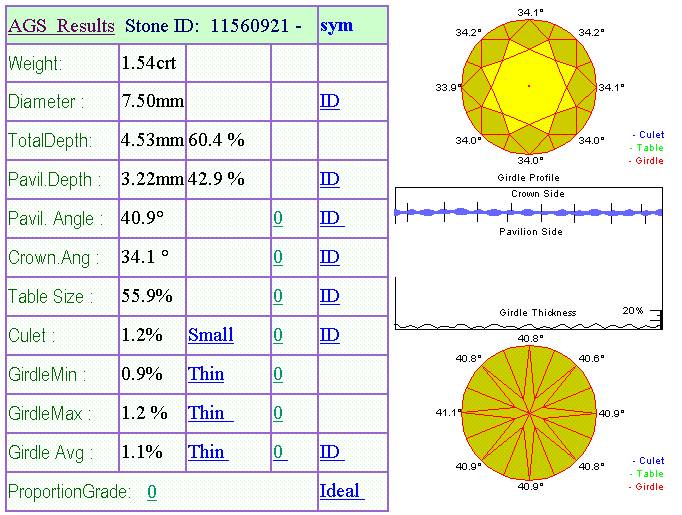Click the 55.9% table size value

coord(147,296)
